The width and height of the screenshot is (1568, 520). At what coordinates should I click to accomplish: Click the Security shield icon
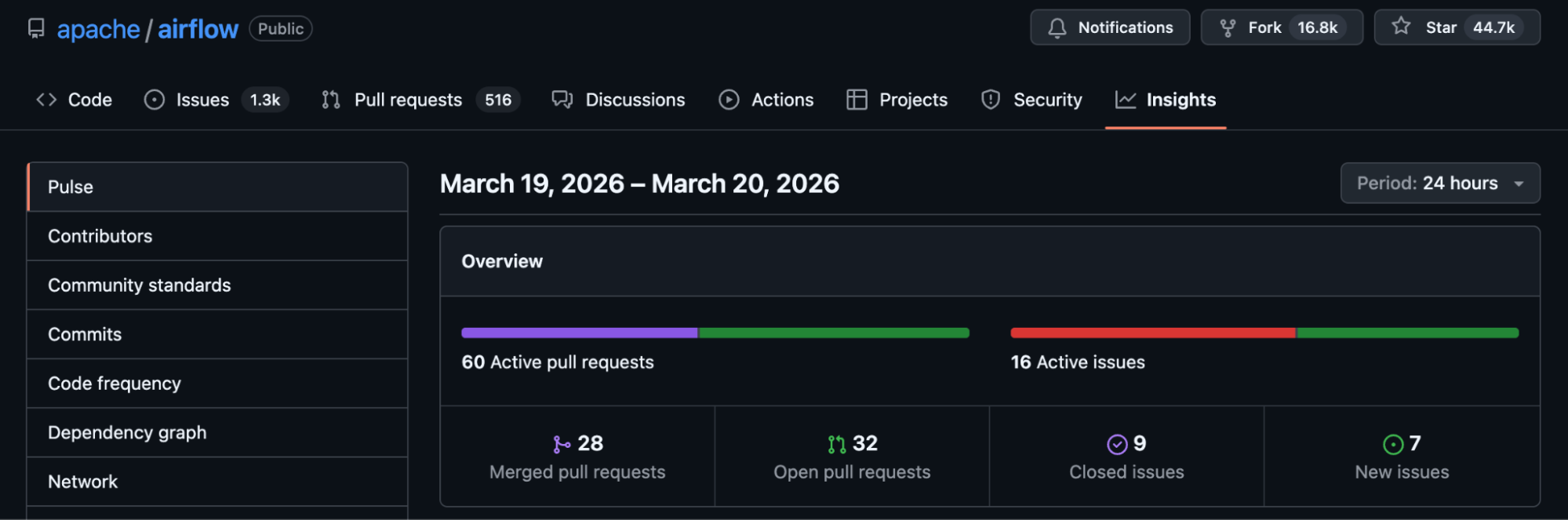[x=991, y=100]
